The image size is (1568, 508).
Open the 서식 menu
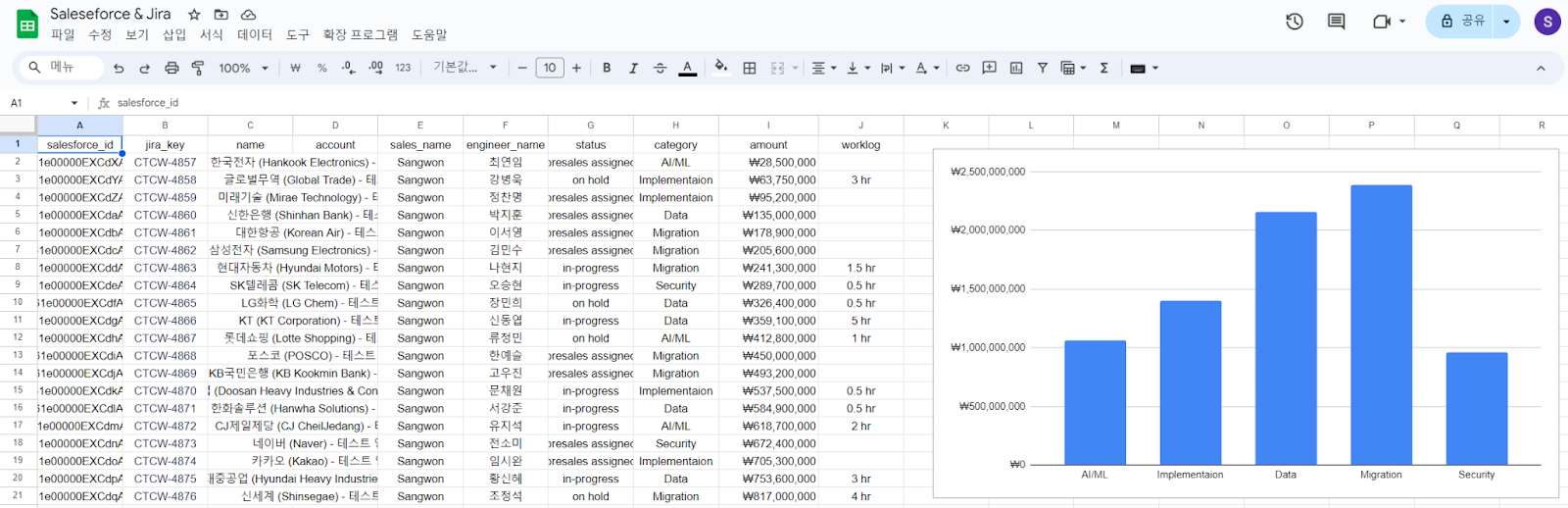(x=212, y=34)
